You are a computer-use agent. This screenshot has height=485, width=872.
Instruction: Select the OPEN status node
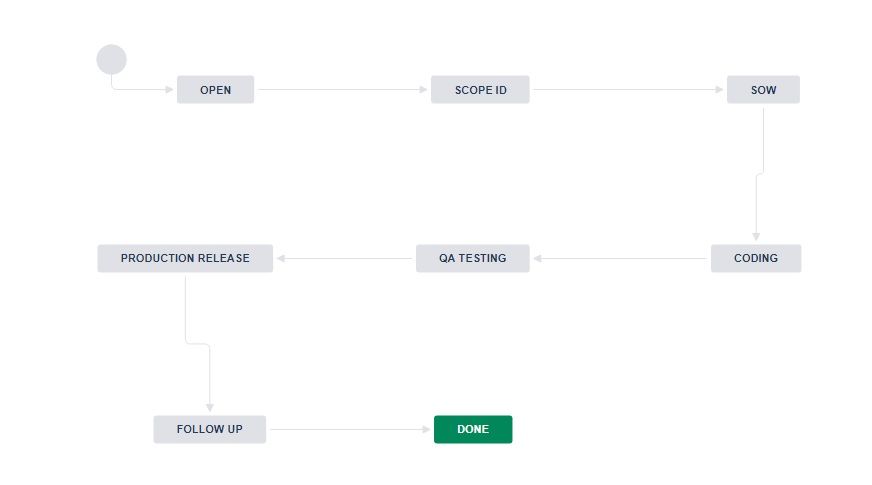pos(215,90)
